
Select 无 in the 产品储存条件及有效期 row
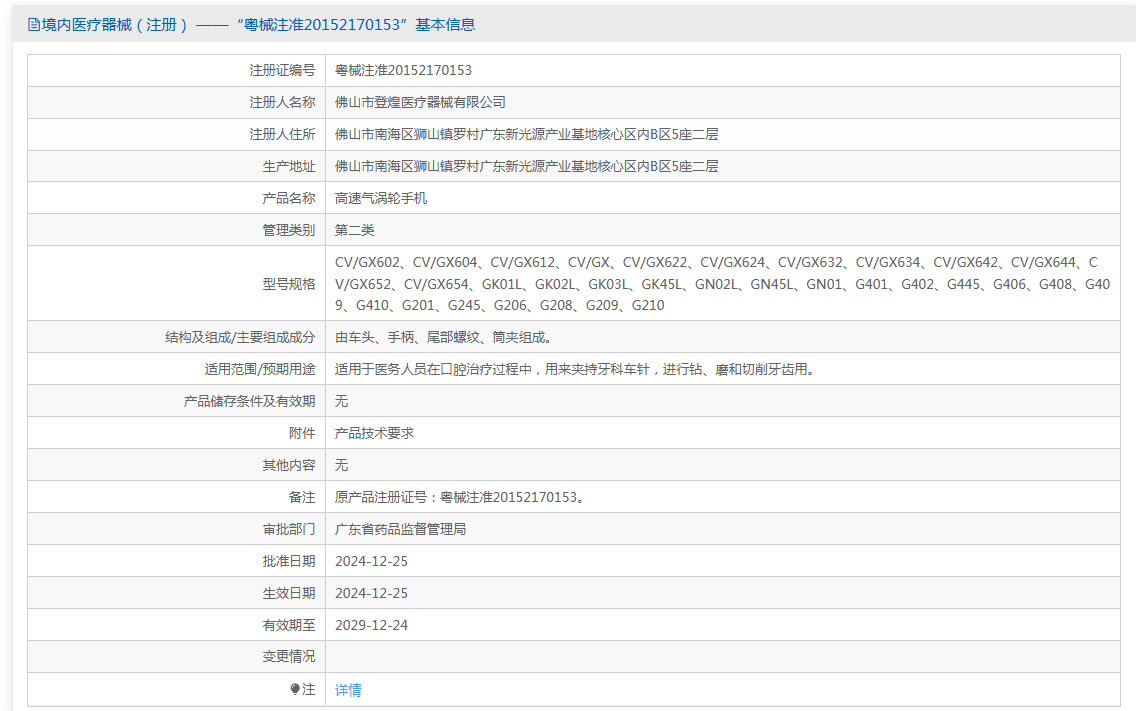pyautogui.click(x=341, y=401)
